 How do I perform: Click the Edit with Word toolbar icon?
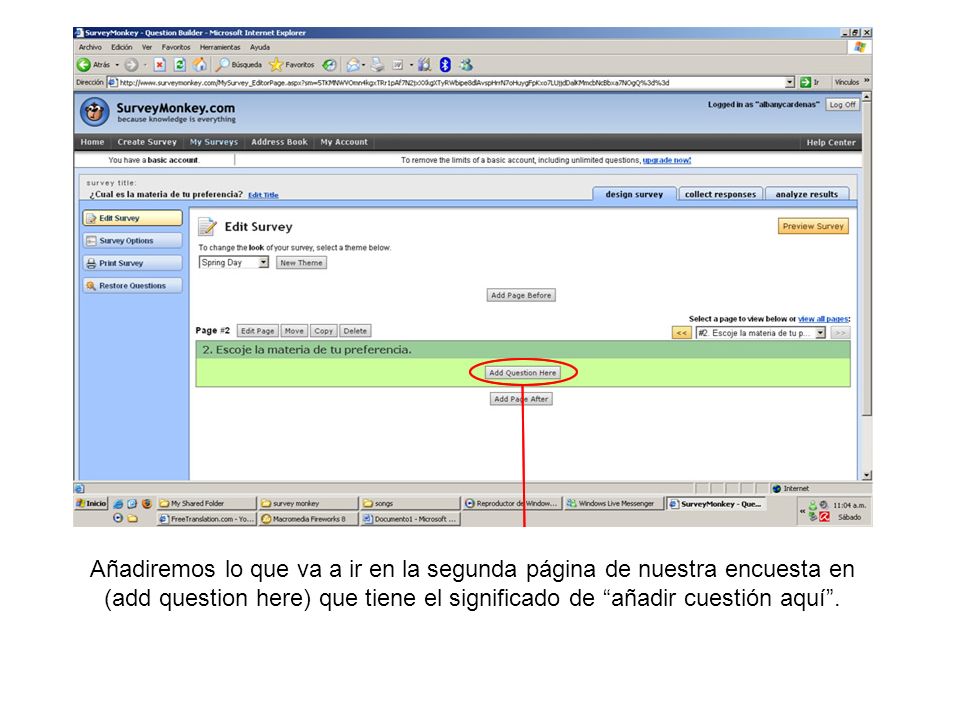click(398, 64)
